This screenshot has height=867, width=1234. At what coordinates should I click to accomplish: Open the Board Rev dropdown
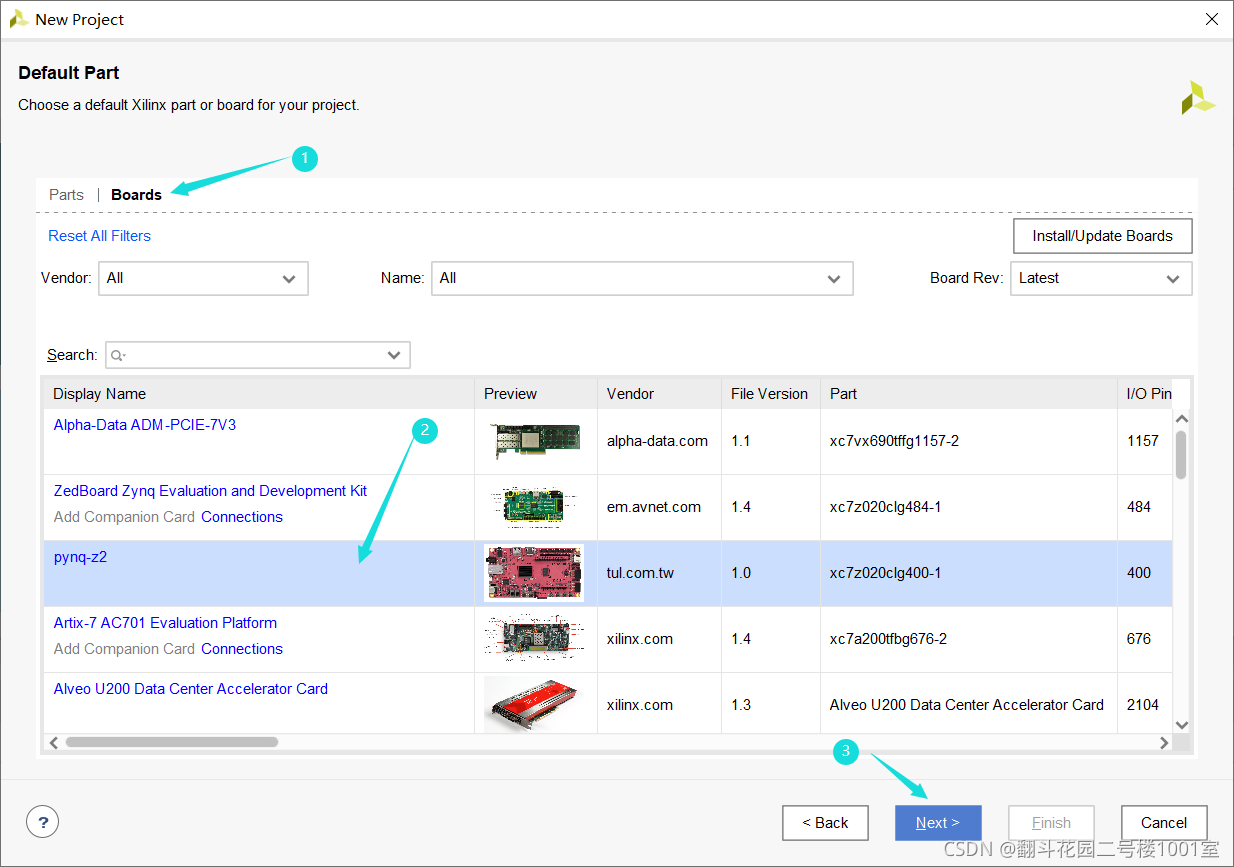pos(1101,278)
